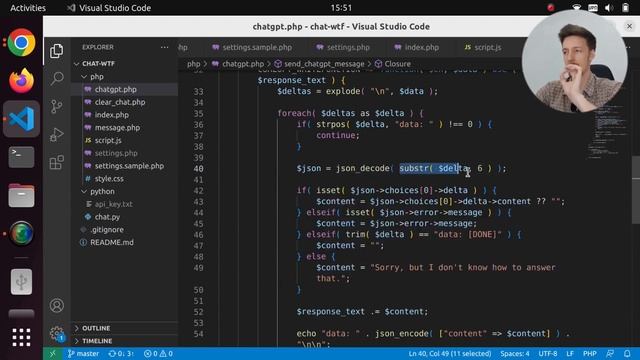Open Show Applications grid

coord(21,338)
